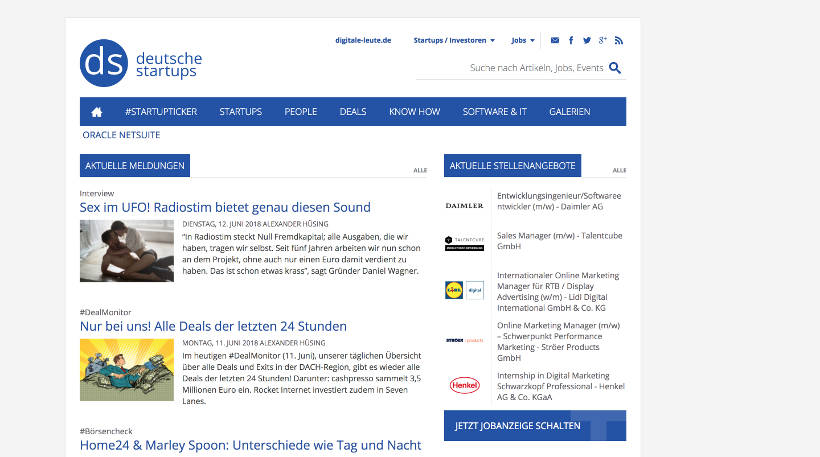The image size is (820, 457).
Task: Follow the digitale-leute.de link
Action: tap(363, 41)
